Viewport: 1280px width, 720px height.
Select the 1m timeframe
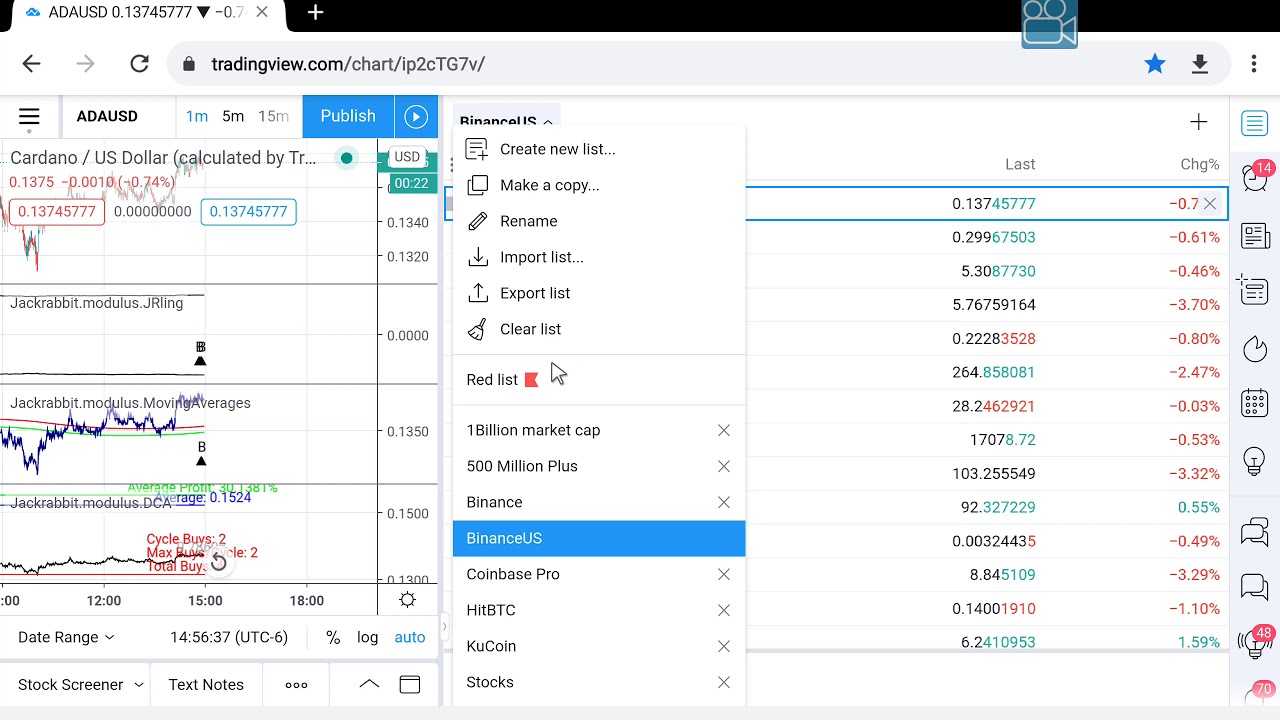point(197,117)
